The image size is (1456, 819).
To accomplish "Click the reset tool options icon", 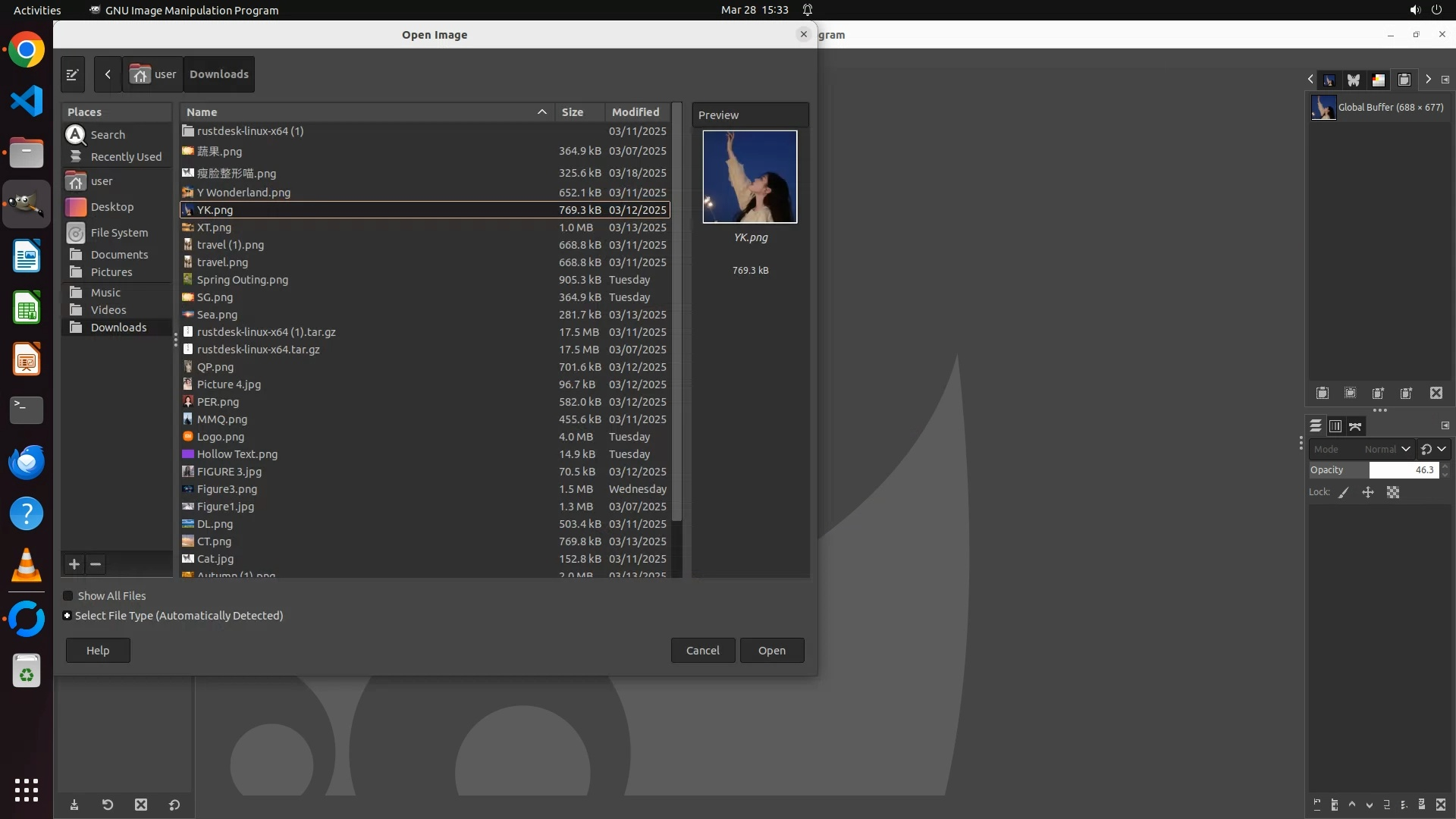I will tap(174, 805).
